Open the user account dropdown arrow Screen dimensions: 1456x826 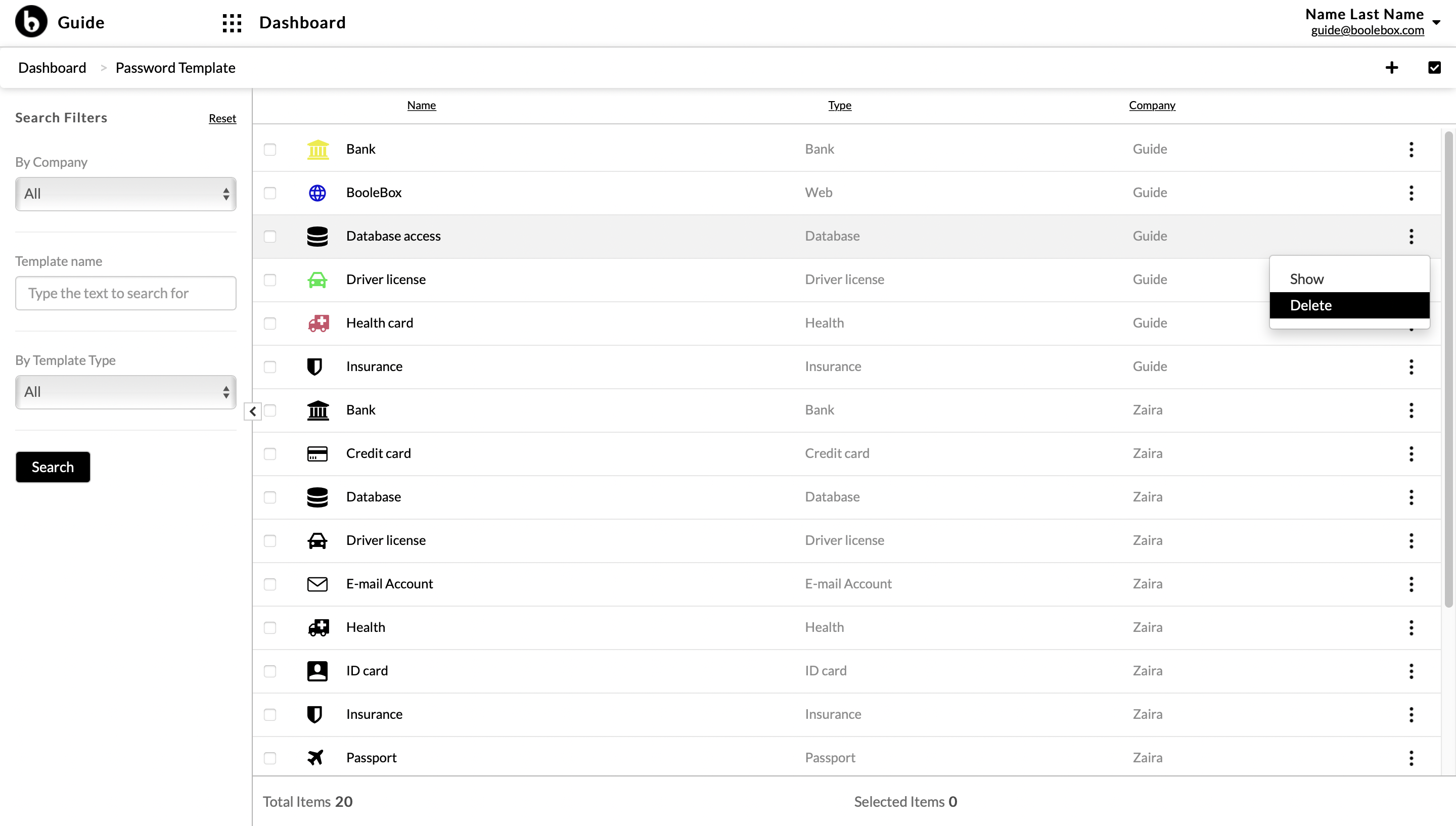[1436, 23]
